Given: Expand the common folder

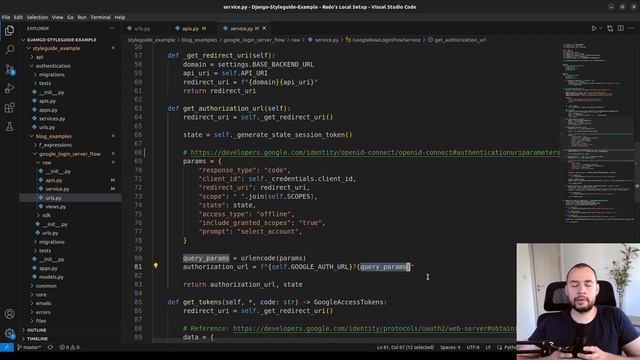Looking at the screenshot, I should click(x=46, y=286).
